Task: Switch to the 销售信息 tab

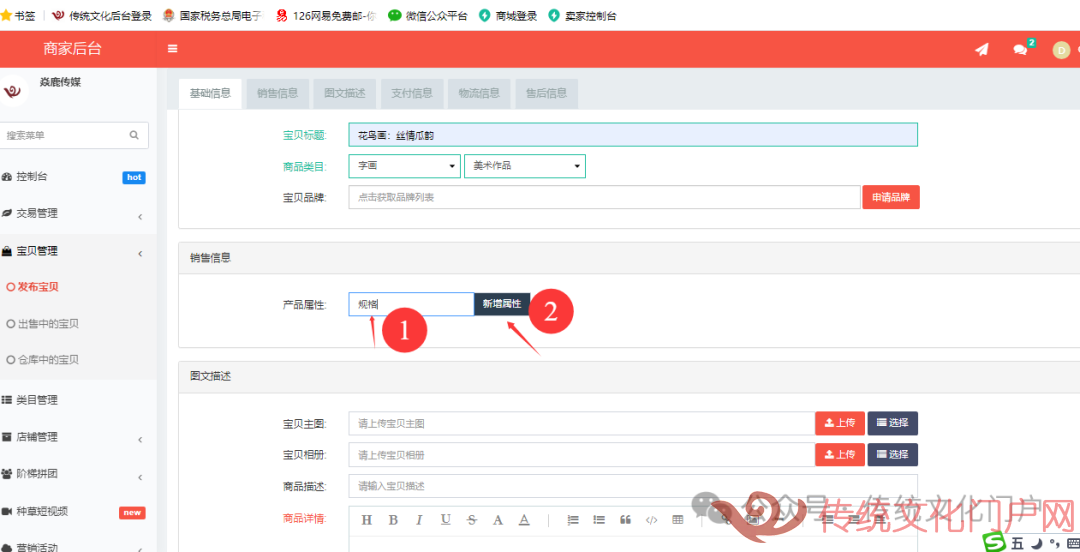Action: coord(278,94)
